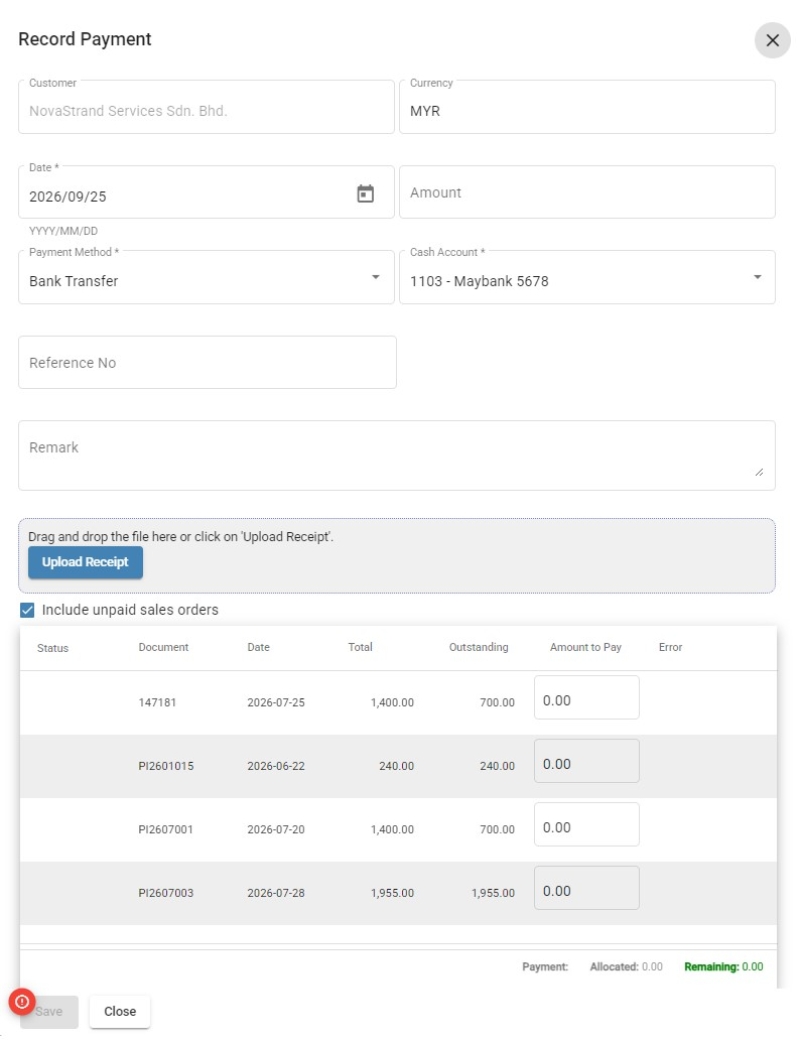Image resolution: width=800 pixels, height=1042 pixels.
Task: Uncheck Include unpaid sales orders
Action: tap(27, 610)
